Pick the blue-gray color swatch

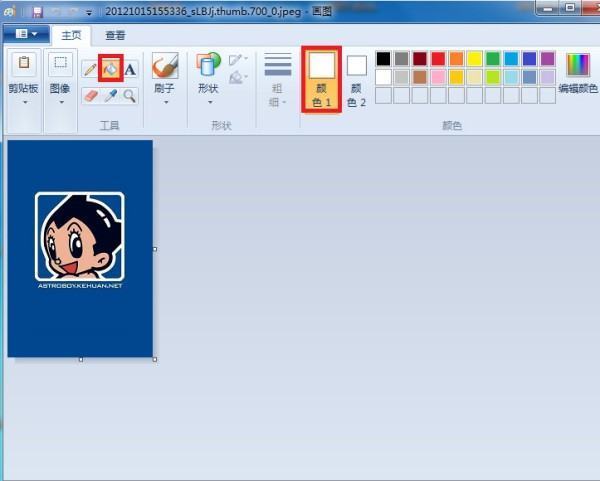point(530,77)
